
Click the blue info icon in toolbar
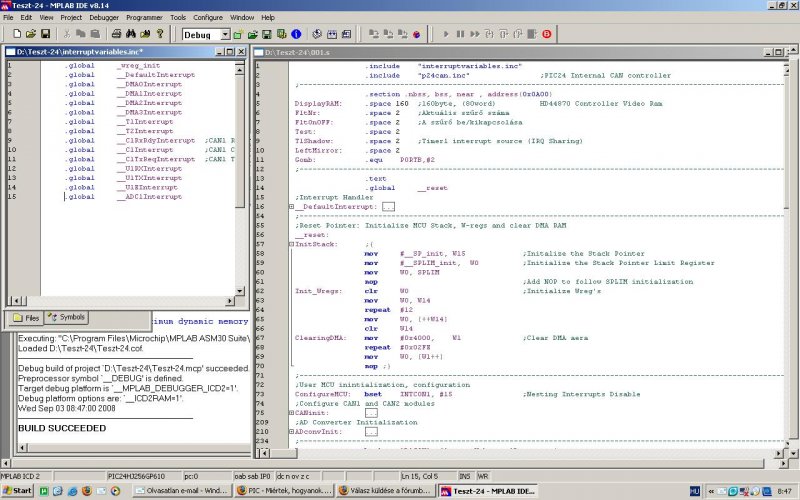[296, 34]
